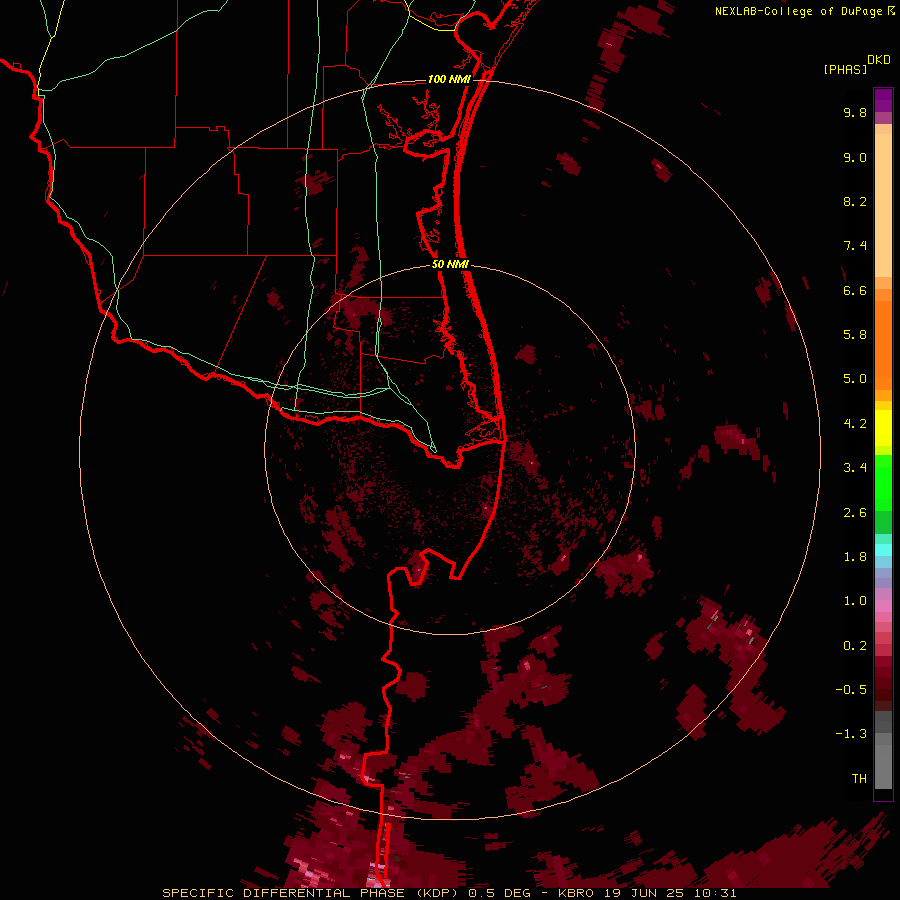The width and height of the screenshot is (900, 900).
Task: Click the -1.3 value on the scale
Action: 851,734
